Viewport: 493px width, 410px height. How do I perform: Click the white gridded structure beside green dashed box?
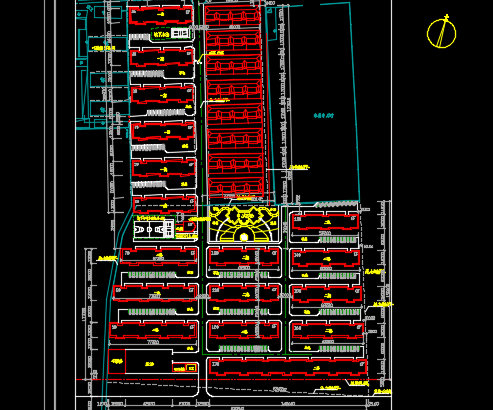pos(180,33)
